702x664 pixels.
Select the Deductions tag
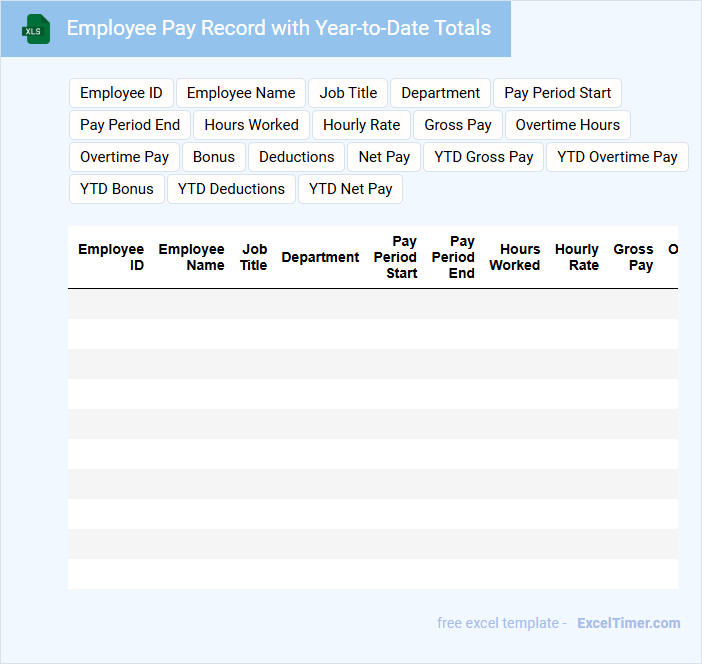tap(296, 157)
